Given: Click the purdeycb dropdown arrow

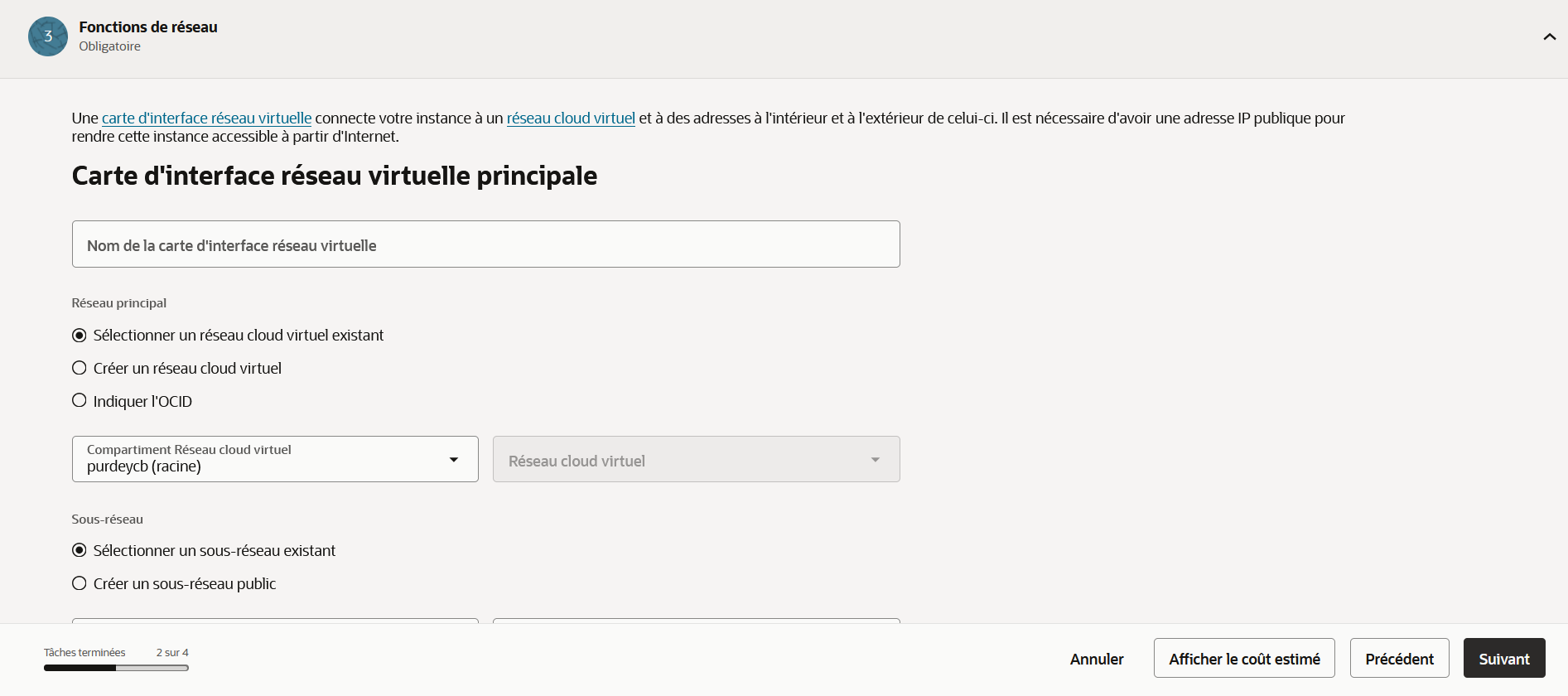Looking at the screenshot, I should 454,460.
